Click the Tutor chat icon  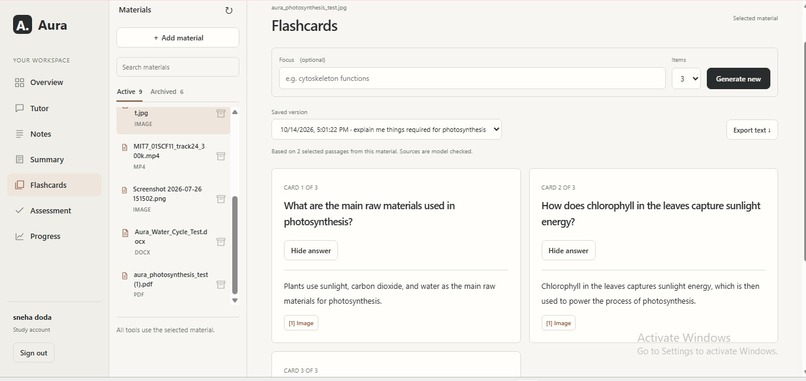coord(20,108)
